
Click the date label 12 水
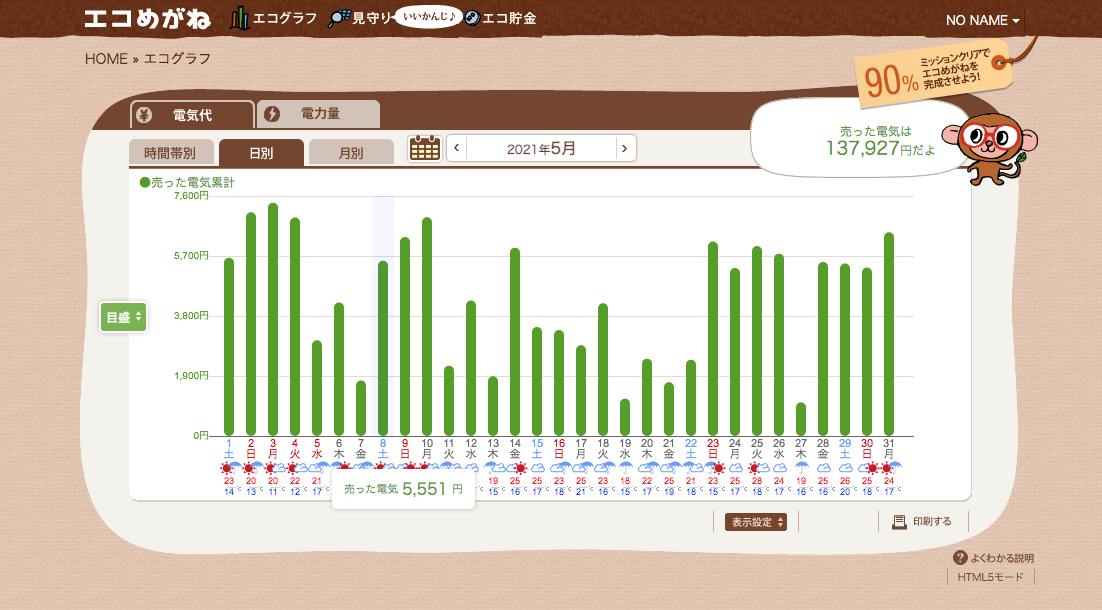(471, 449)
